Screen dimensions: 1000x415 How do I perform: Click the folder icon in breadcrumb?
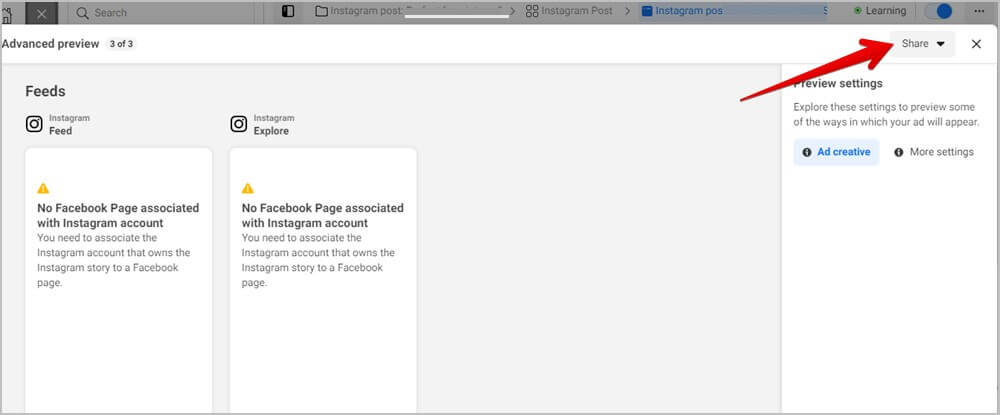[x=321, y=11]
